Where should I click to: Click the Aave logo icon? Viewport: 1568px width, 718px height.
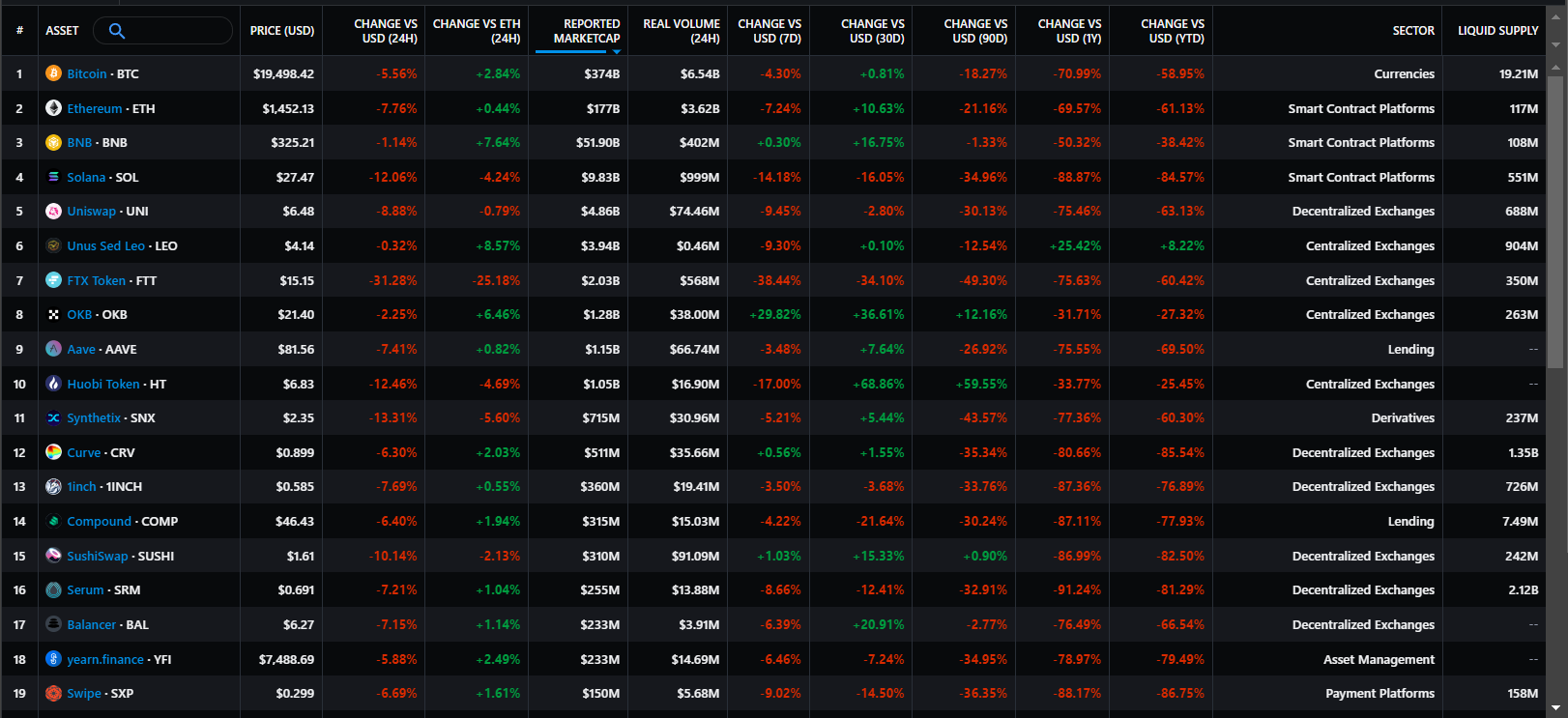coord(54,349)
